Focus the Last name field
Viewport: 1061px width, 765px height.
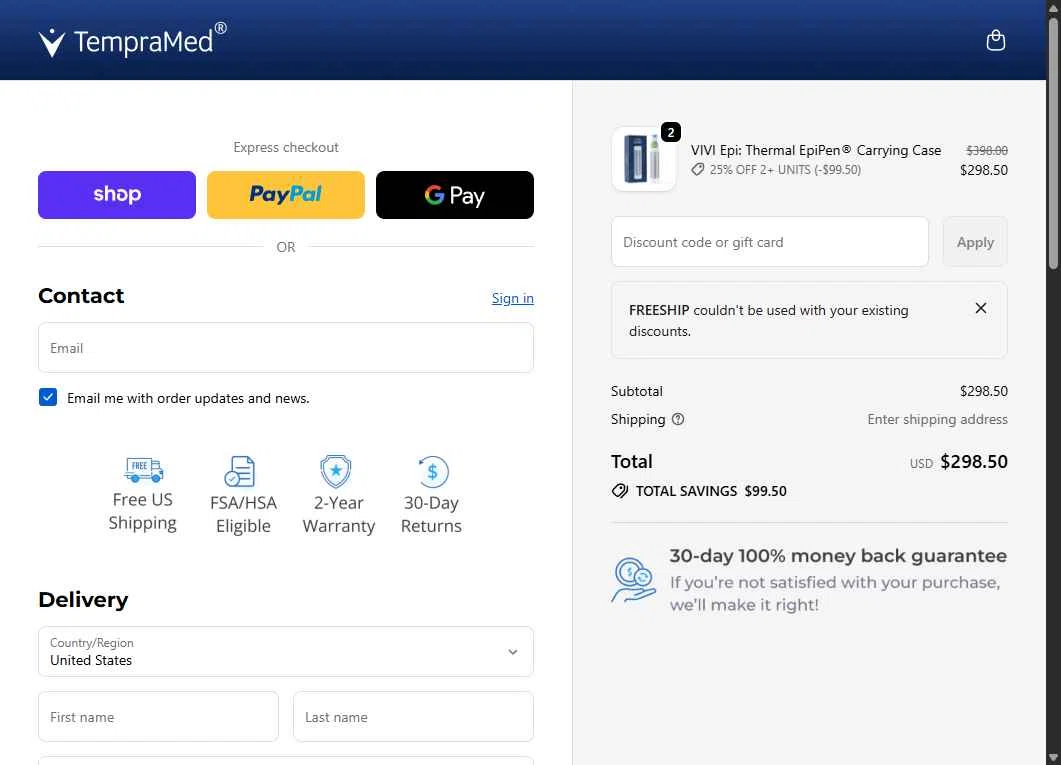pos(413,716)
